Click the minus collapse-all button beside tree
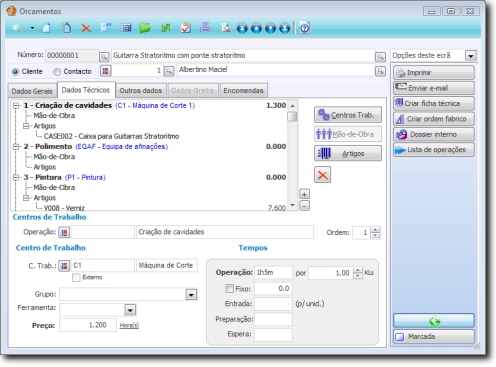This screenshot has width=496, height=367. pyautogui.click(x=304, y=206)
